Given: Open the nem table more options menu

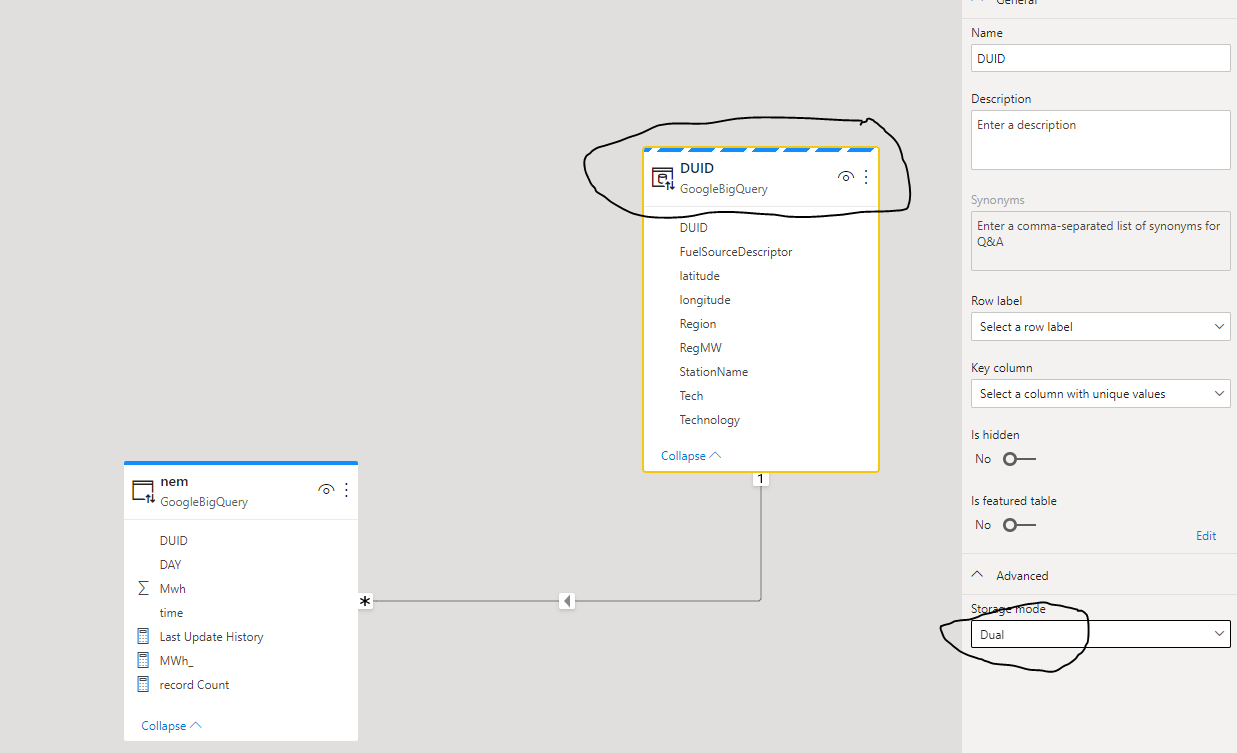Looking at the screenshot, I should click(346, 490).
